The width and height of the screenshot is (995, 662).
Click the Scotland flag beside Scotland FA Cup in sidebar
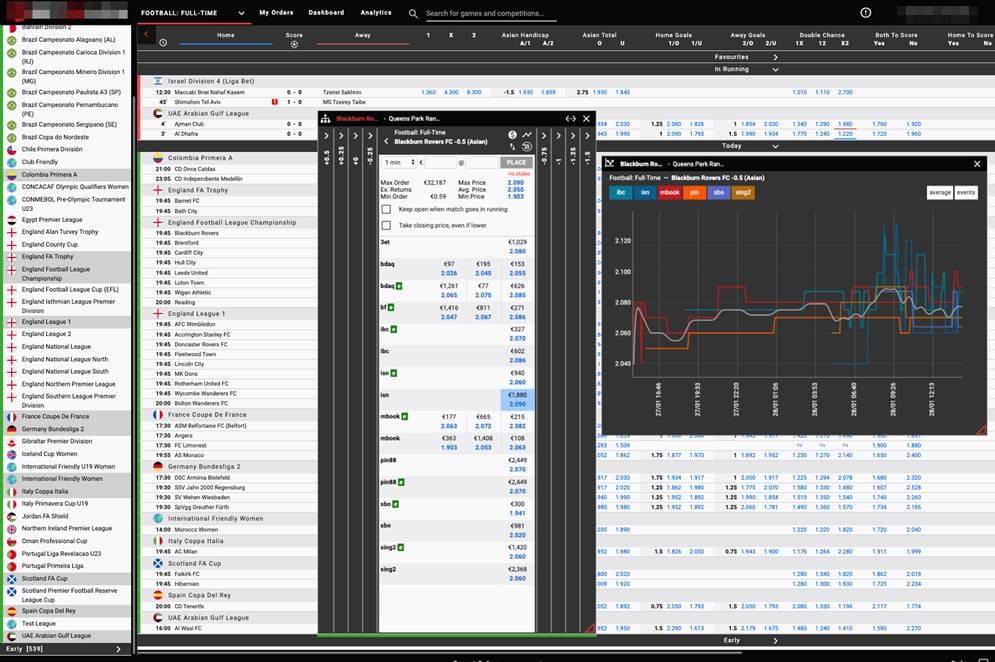pyautogui.click(x=11, y=579)
